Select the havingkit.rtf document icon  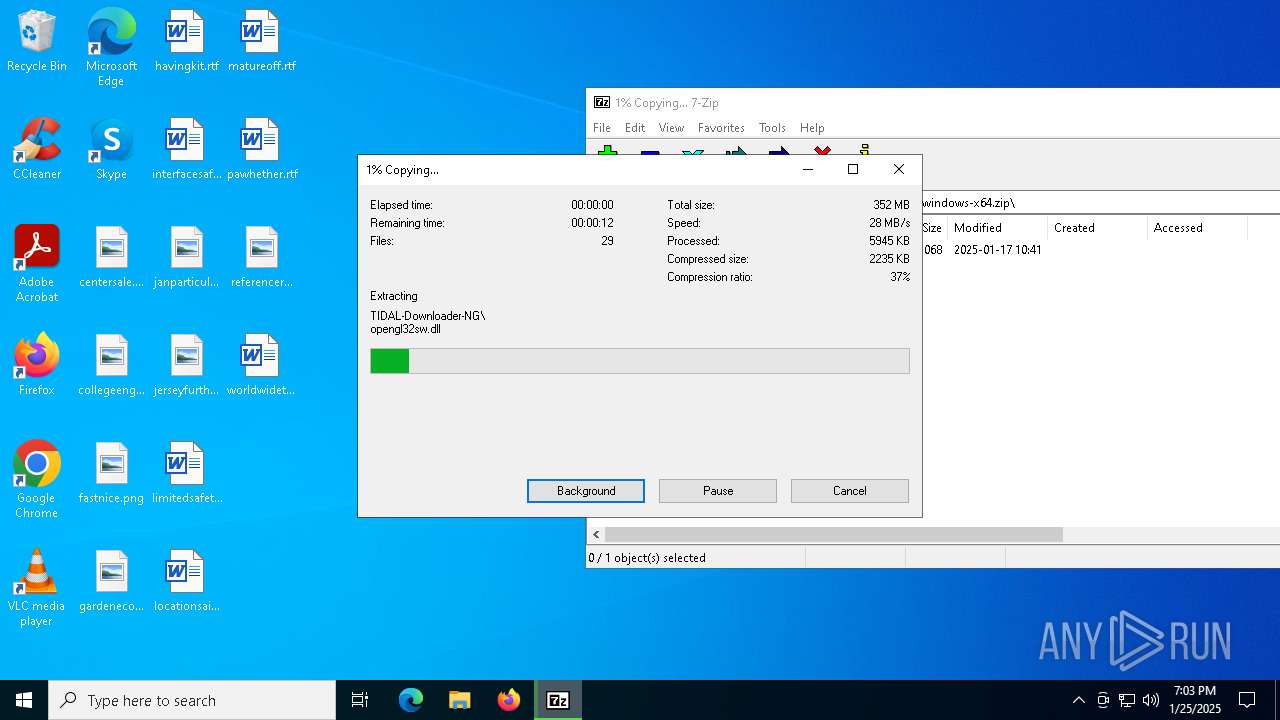tap(186, 41)
